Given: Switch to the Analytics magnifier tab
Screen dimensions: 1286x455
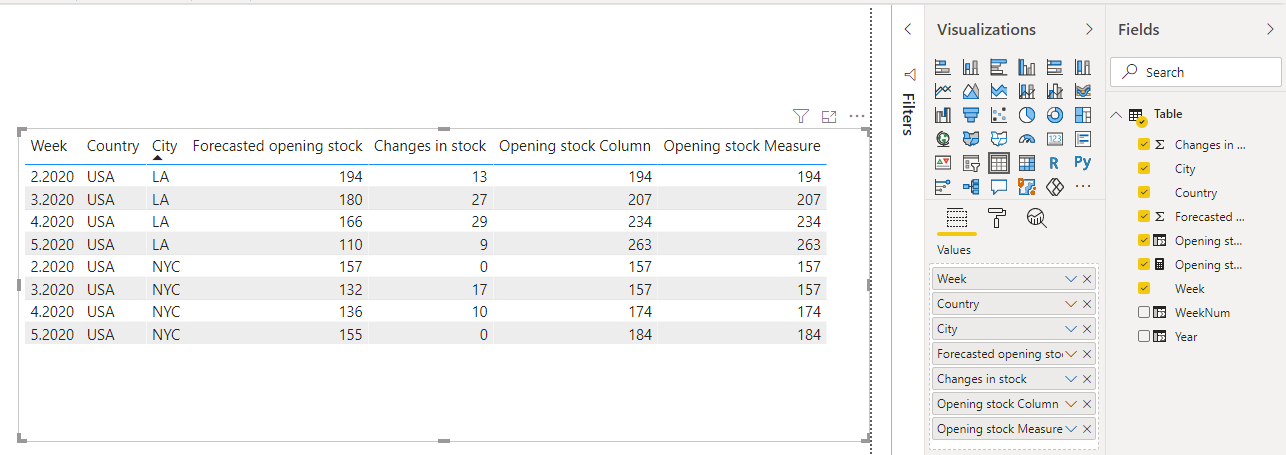Looking at the screenshot, I should [x=1036, y=218].
